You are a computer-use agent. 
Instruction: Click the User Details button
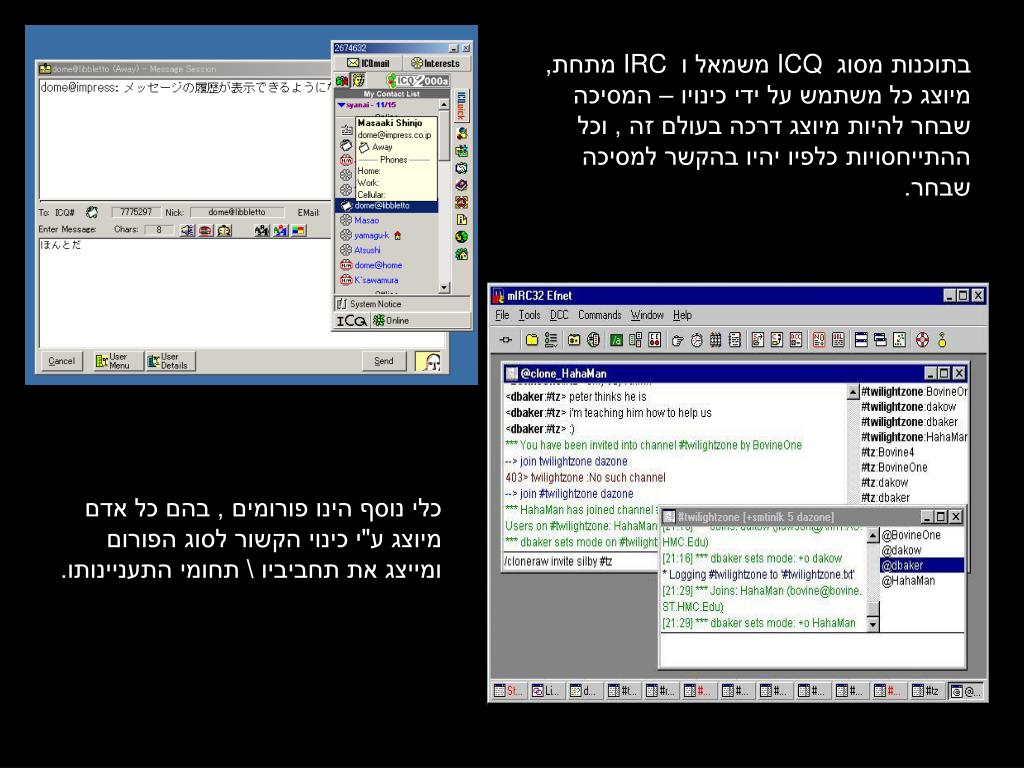coord(170,360)
